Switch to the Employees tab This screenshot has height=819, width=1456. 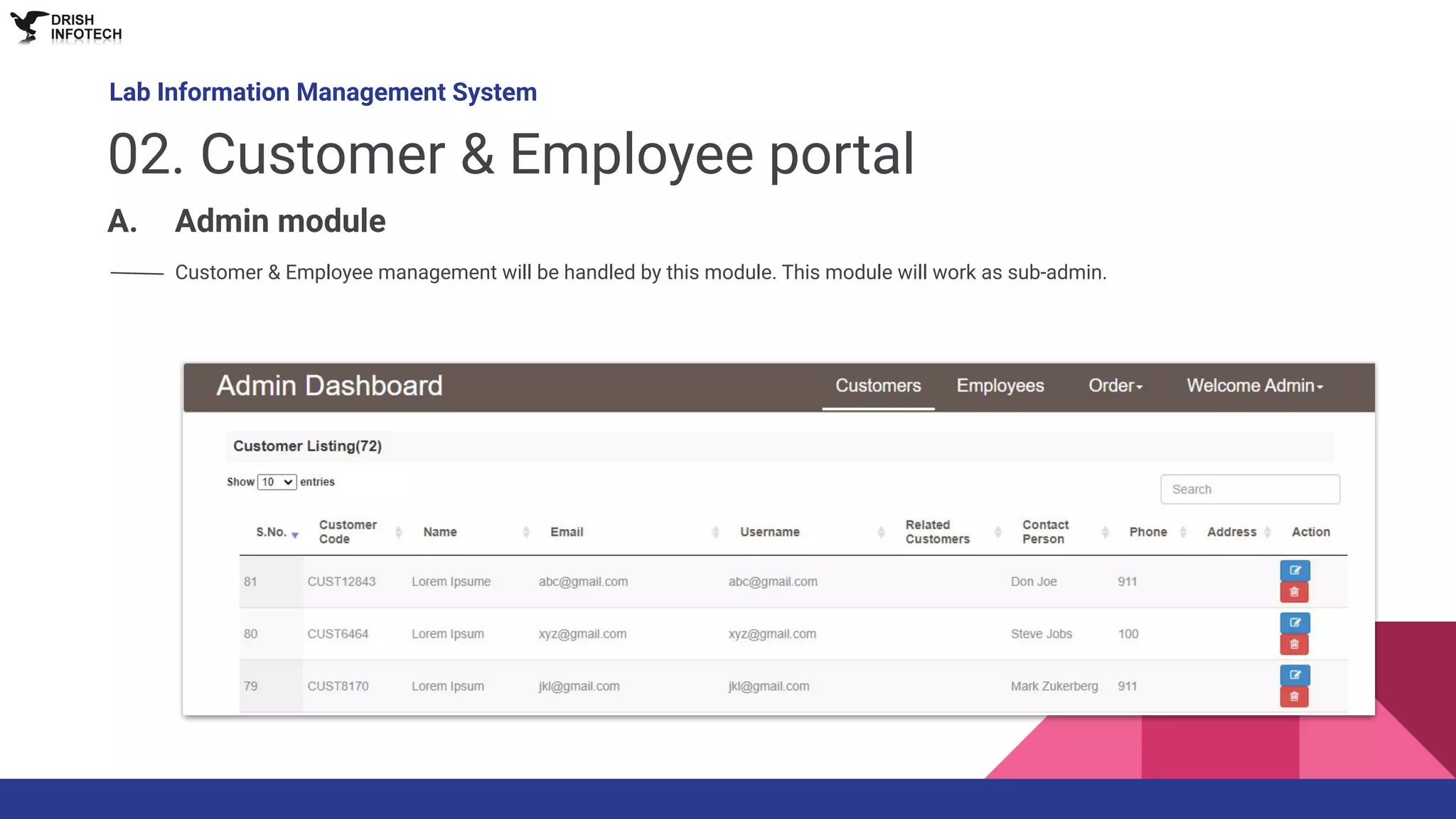(1000, 386)
